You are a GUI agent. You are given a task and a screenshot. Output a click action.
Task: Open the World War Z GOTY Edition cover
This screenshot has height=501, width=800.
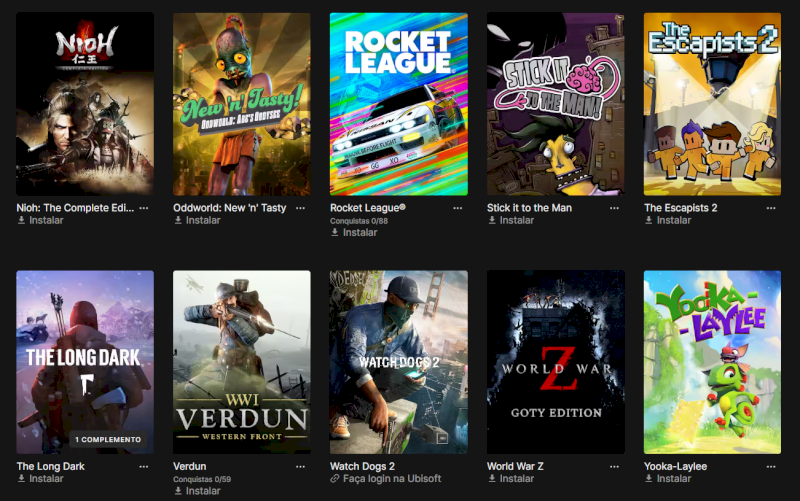click(556, 362)
